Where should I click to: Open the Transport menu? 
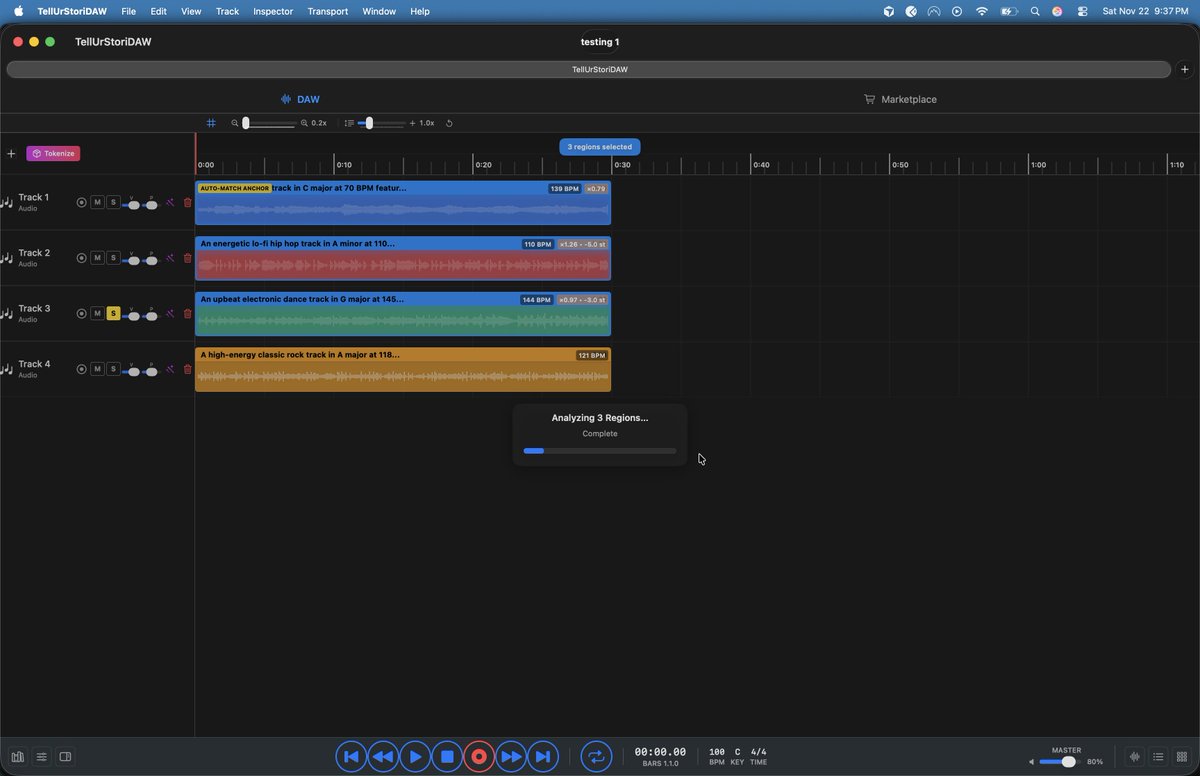click(x=327, y=11)
